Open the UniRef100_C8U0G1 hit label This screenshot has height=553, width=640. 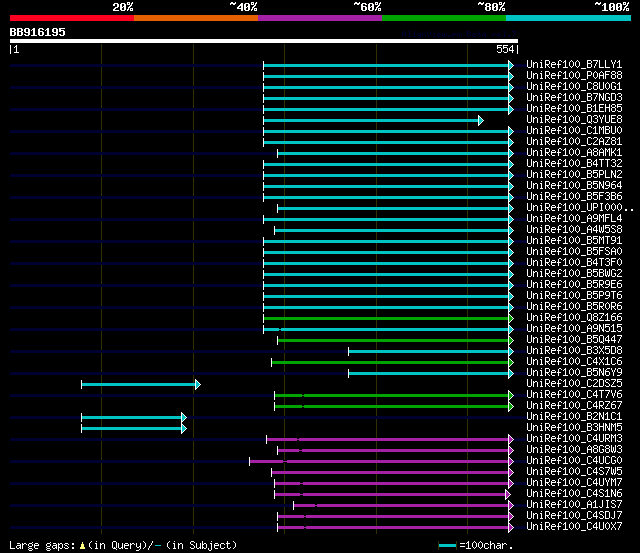pos(574,87)
